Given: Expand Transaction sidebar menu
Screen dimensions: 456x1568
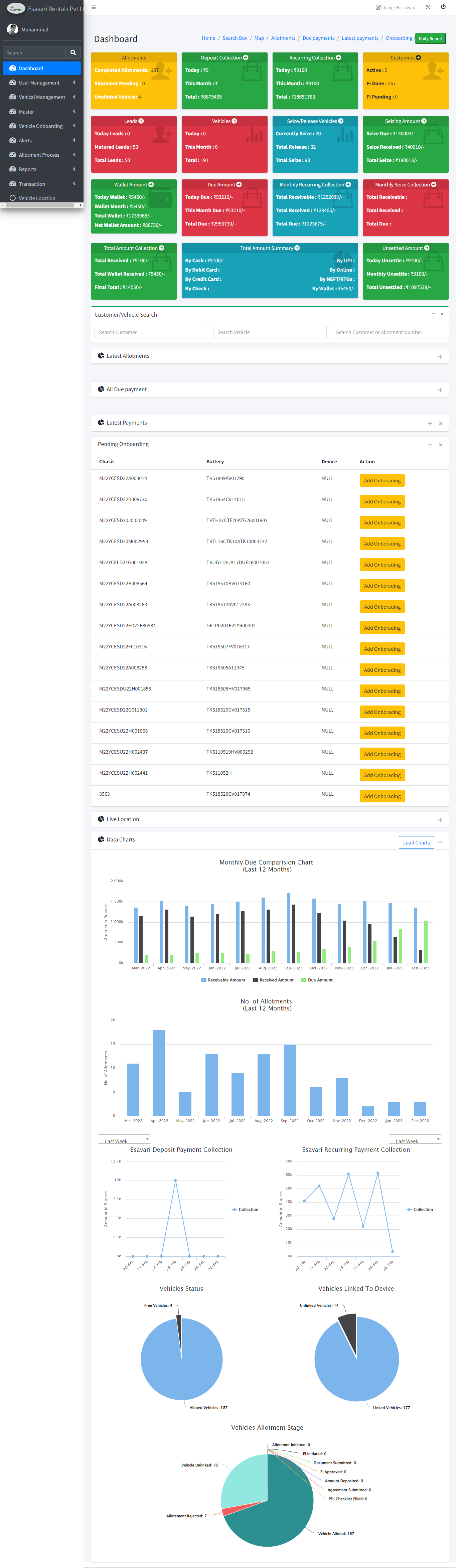Looking at the screenshot, I should pyautogui.click(x=41, y=184).
